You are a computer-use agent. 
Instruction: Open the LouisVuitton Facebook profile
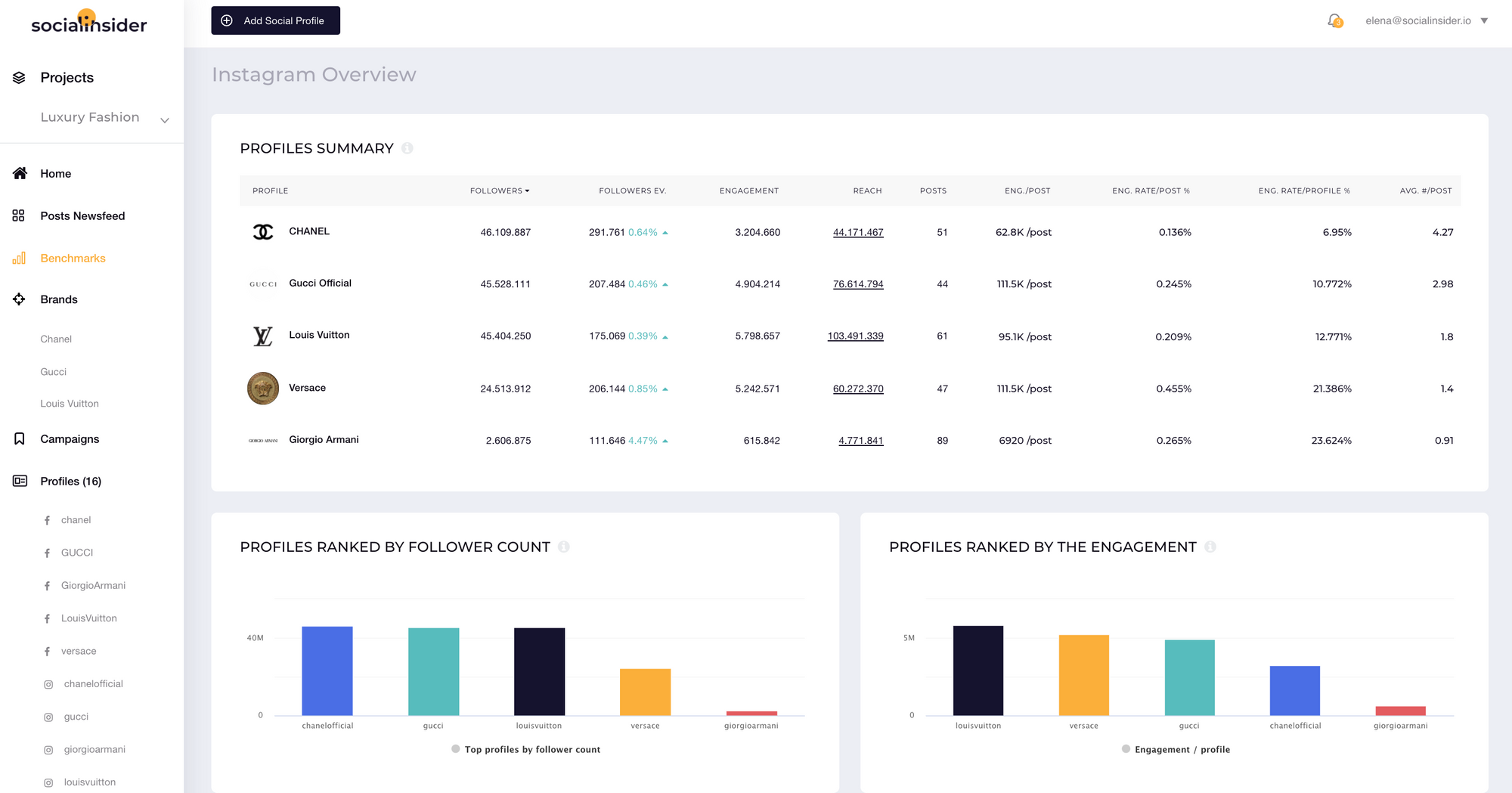pyautogui.click(x=88, y=618)
